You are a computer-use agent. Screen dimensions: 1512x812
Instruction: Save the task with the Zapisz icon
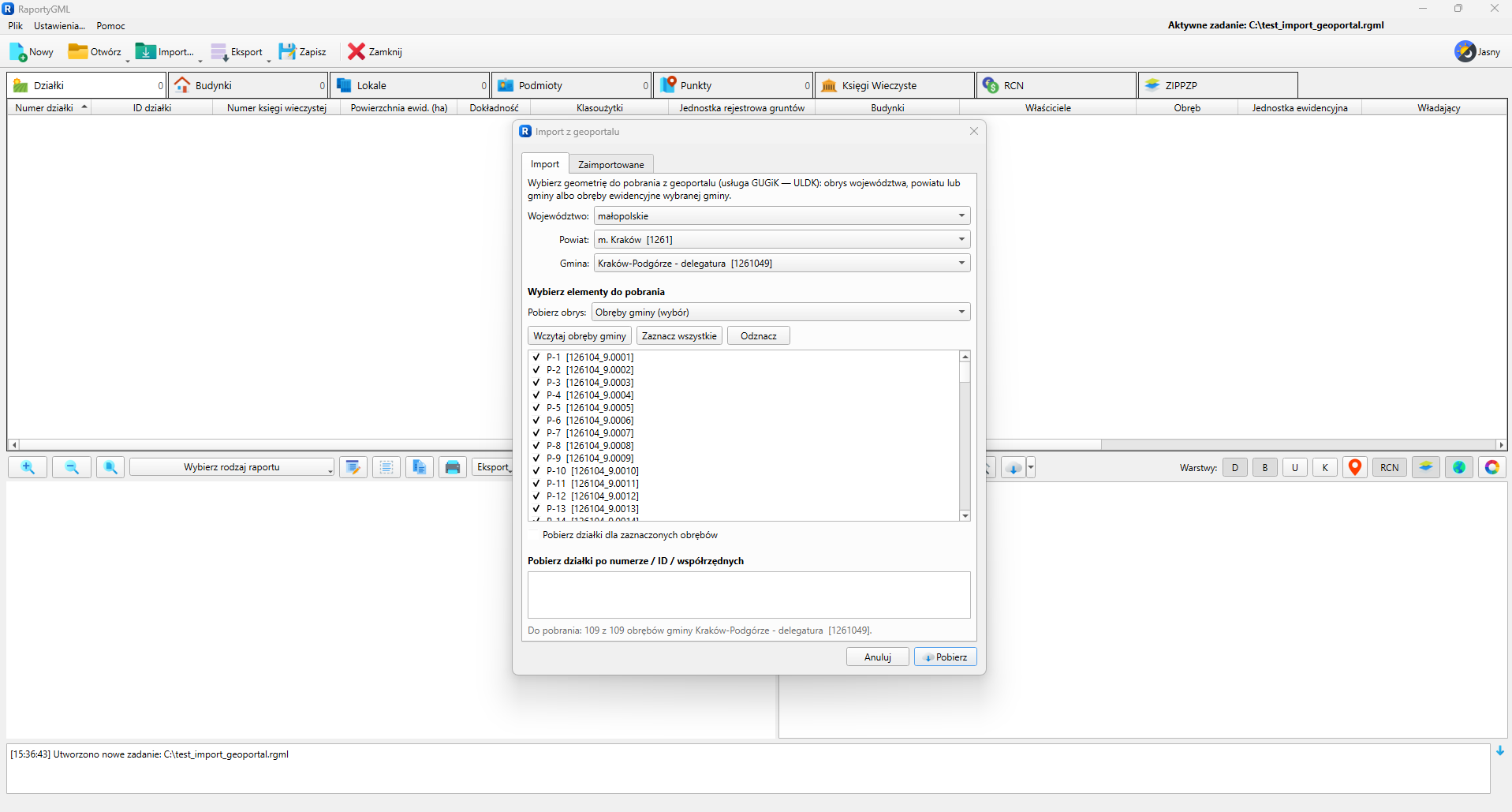coord(287,52)
